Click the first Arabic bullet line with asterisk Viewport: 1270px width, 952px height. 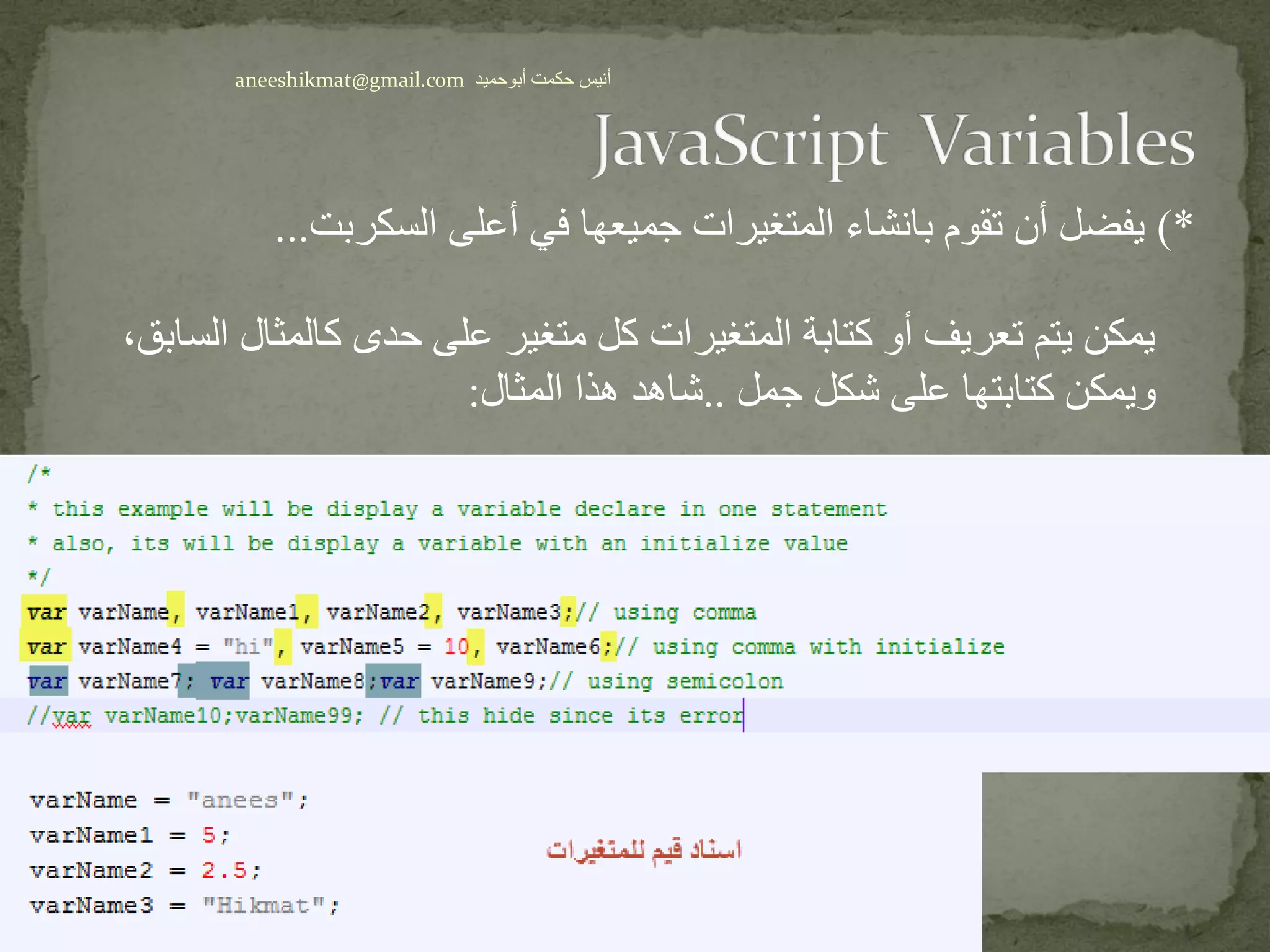tap(734, 226)
